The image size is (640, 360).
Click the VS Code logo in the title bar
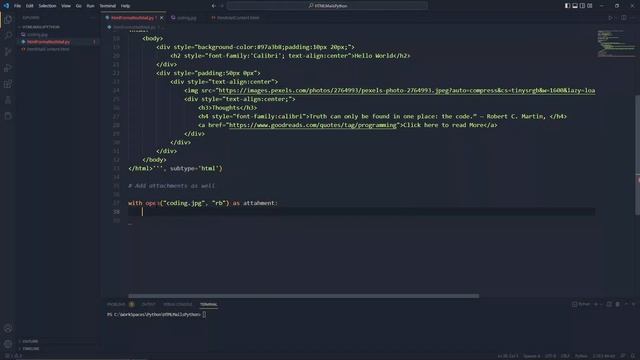(x=6, y=6)
